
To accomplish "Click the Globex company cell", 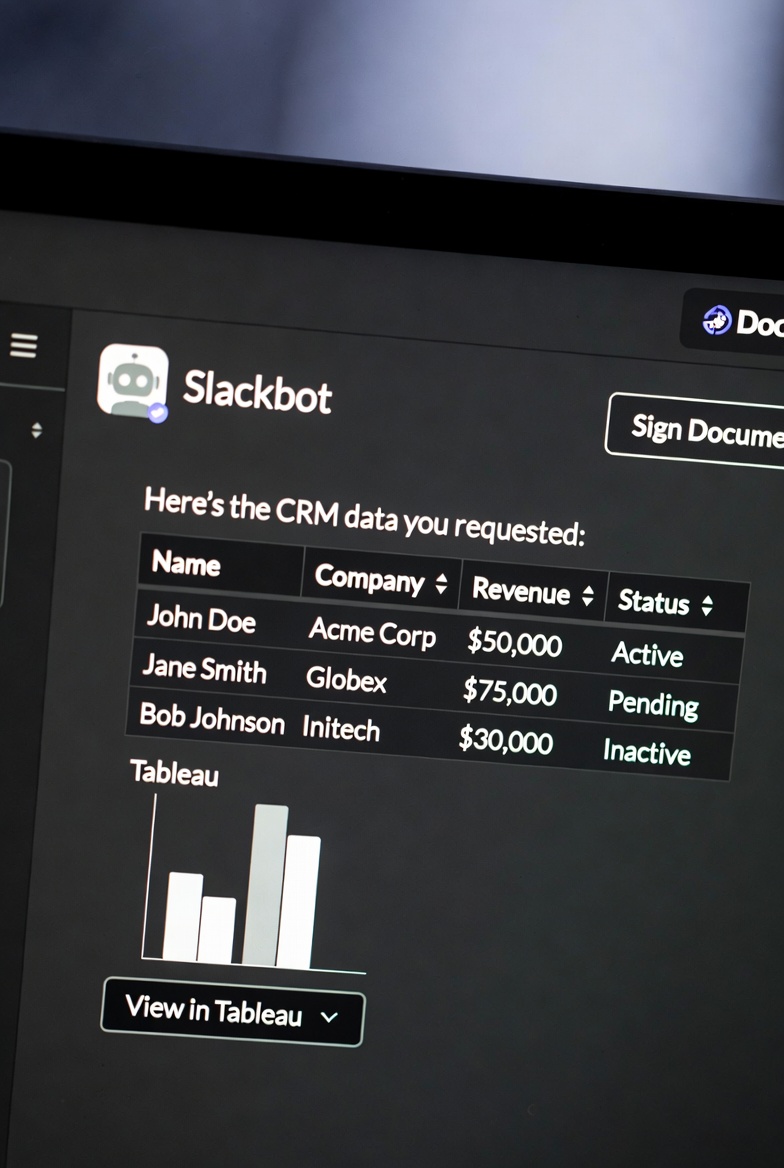I will 347,679.
